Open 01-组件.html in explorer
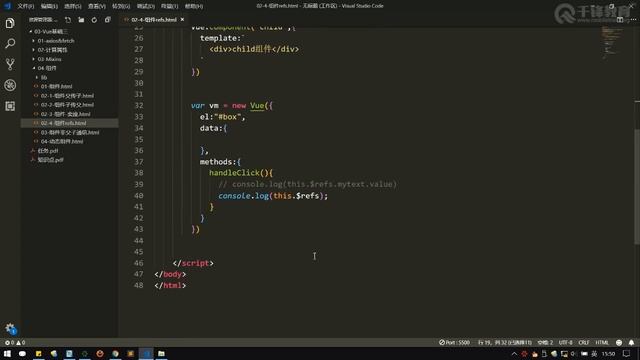The image size is (640, 360). click(56, 87)
